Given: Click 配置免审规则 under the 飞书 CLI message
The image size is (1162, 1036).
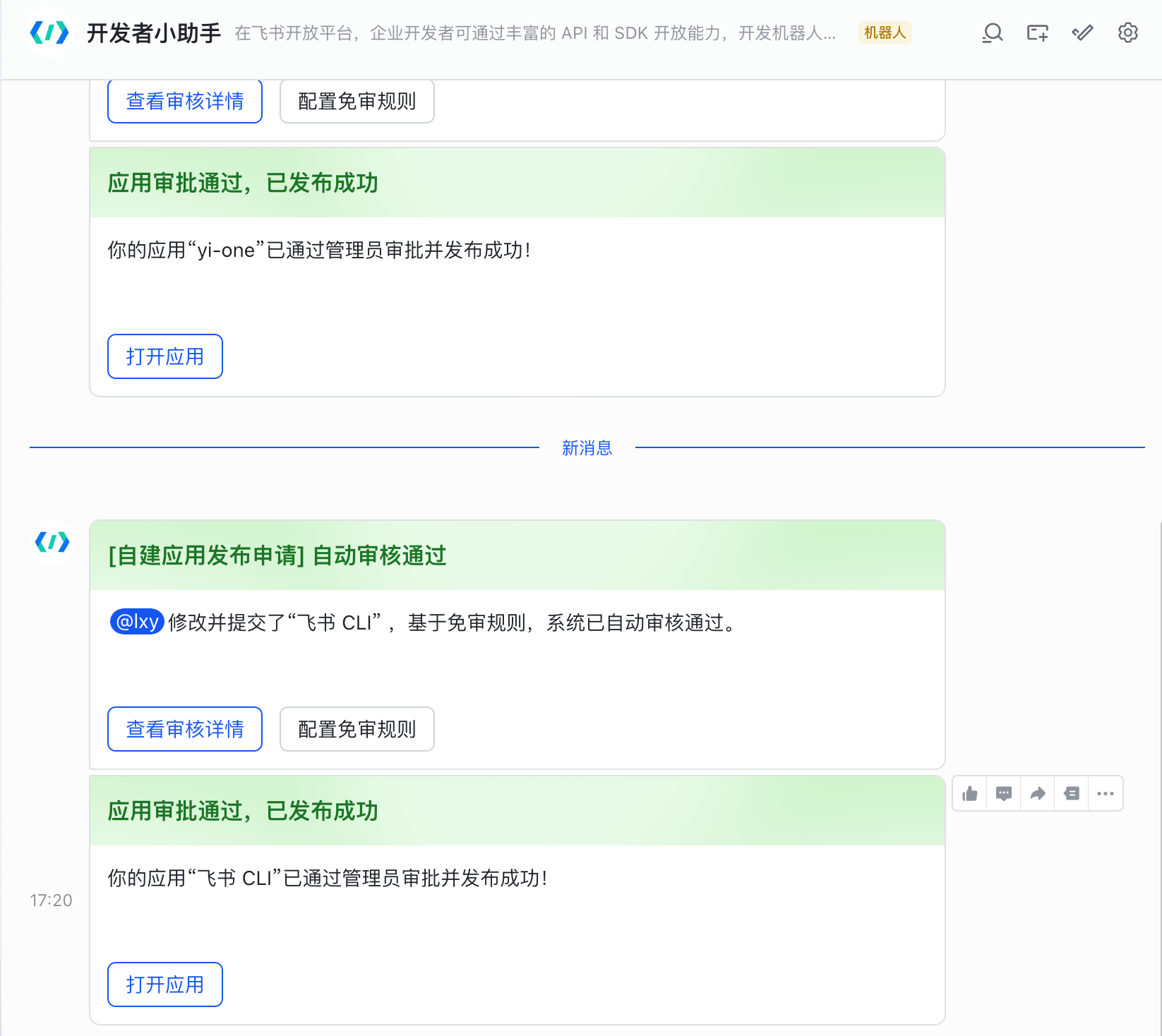Looking at the screenshot, I should click(x=357, y=729).
